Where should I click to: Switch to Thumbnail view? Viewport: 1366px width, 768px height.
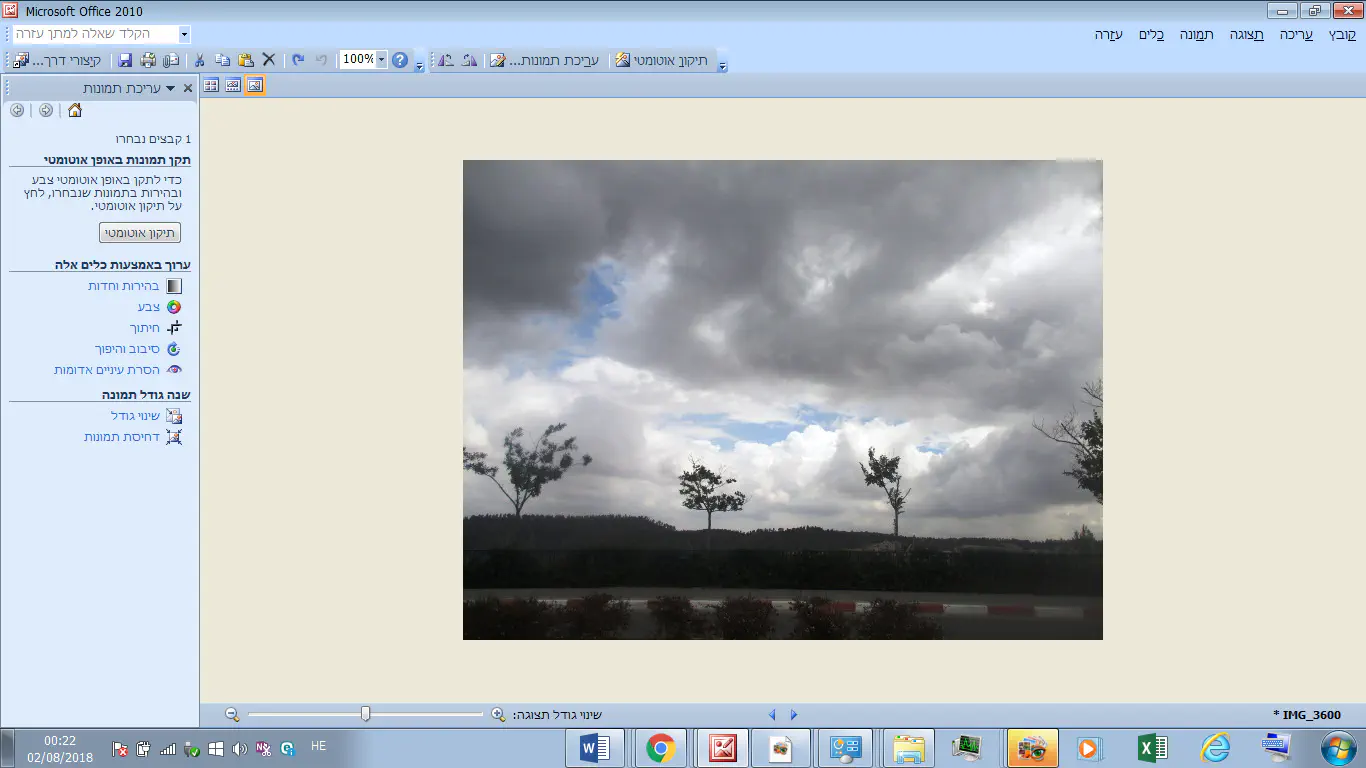[x=211, y=86]
